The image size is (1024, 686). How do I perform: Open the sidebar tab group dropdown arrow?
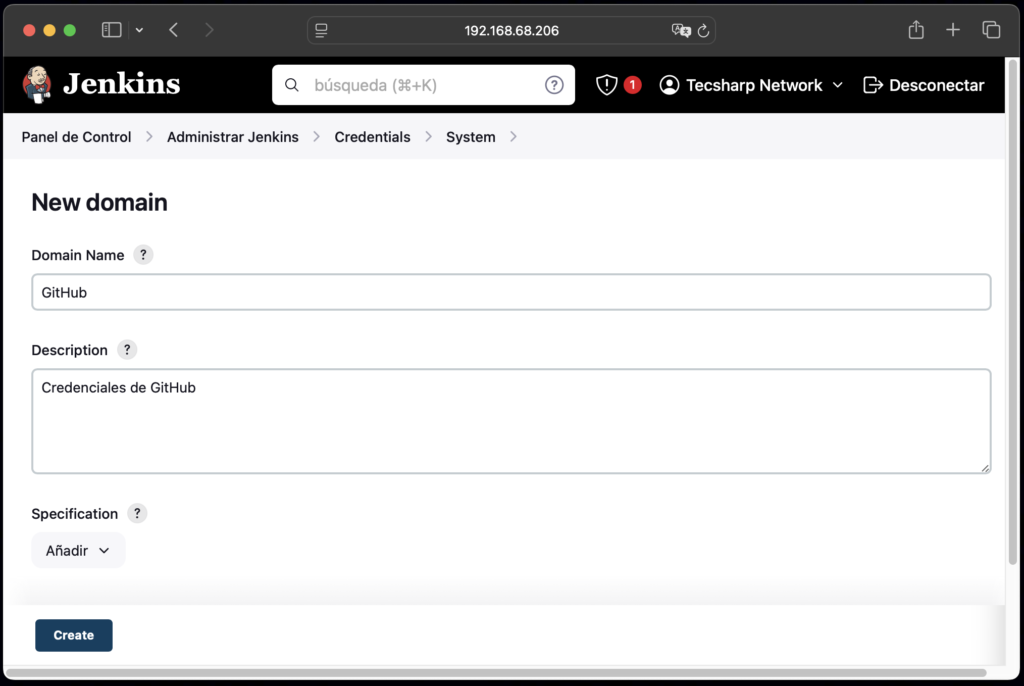click(x=139, y=30)
